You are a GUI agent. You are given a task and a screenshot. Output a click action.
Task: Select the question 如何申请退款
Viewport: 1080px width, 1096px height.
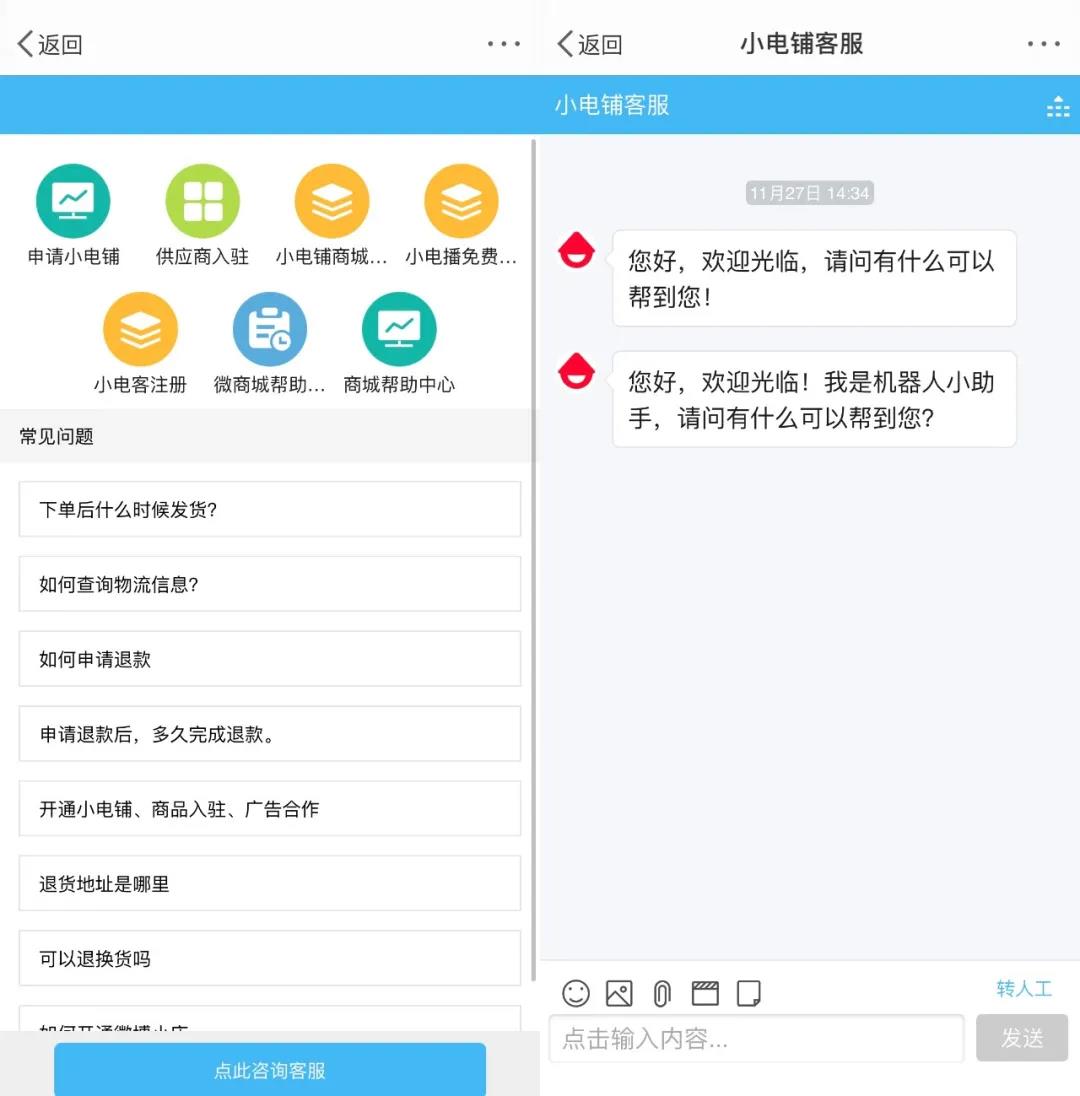click(x=270, y=659)
